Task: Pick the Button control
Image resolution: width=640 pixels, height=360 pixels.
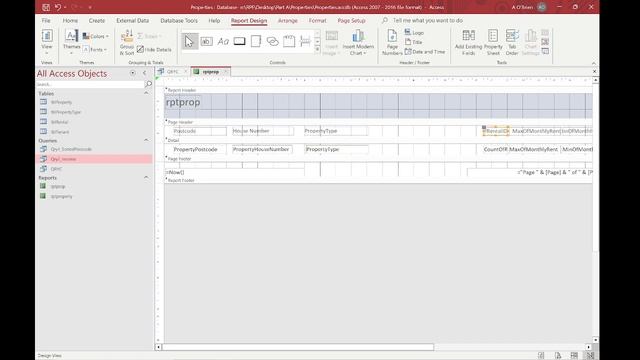Action: (240, 41)
